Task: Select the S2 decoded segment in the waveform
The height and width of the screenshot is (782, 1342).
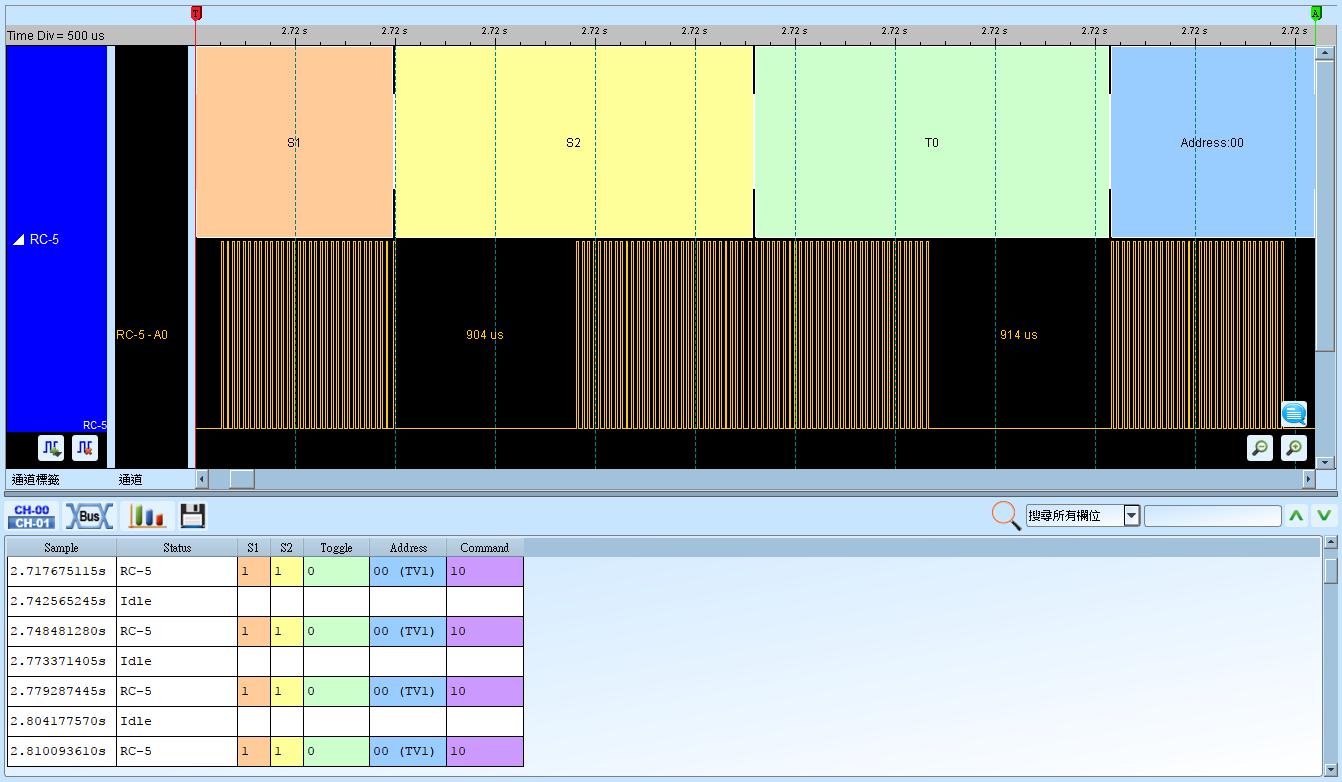Action: [574, 142]
